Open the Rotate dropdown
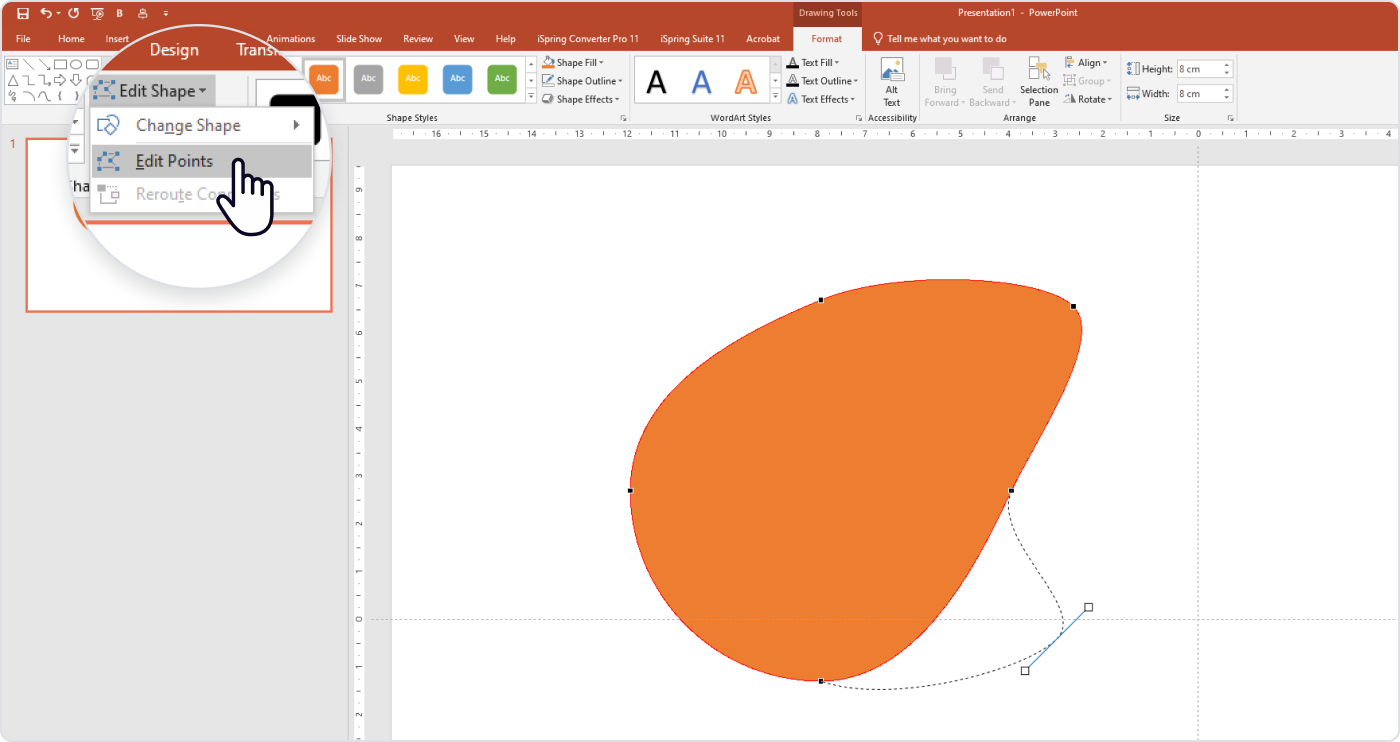Image resolution: width=1400 pixels, height=742 pixels. pyautogui.click(x=1089, y=98)
